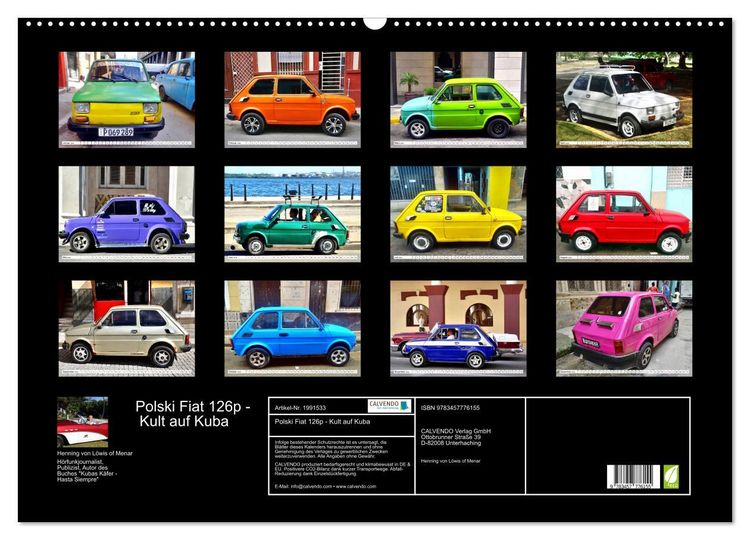Screen dimensions: 750x540
Task: Click the small "Polski Fiat 126p - Kult auf Kuba" box title
Action: (x=322, y=422)
